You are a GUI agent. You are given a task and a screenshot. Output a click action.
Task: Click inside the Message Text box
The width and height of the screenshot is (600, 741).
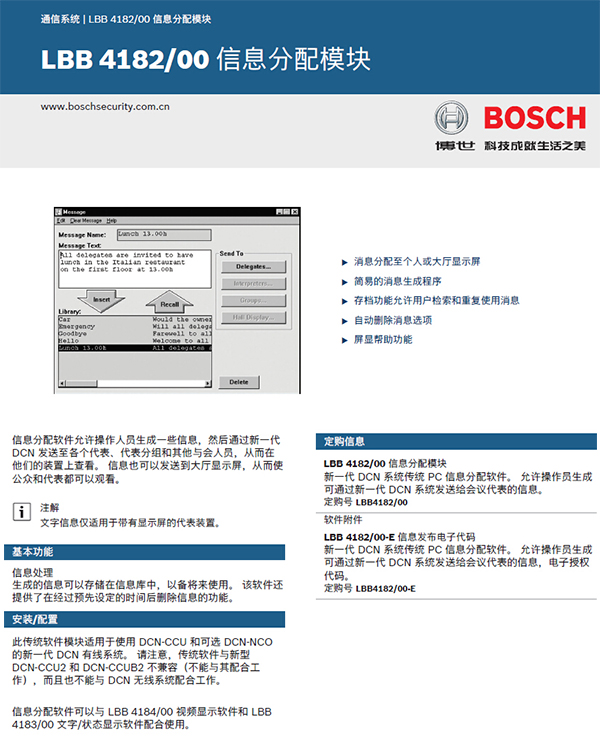point(135,269)
